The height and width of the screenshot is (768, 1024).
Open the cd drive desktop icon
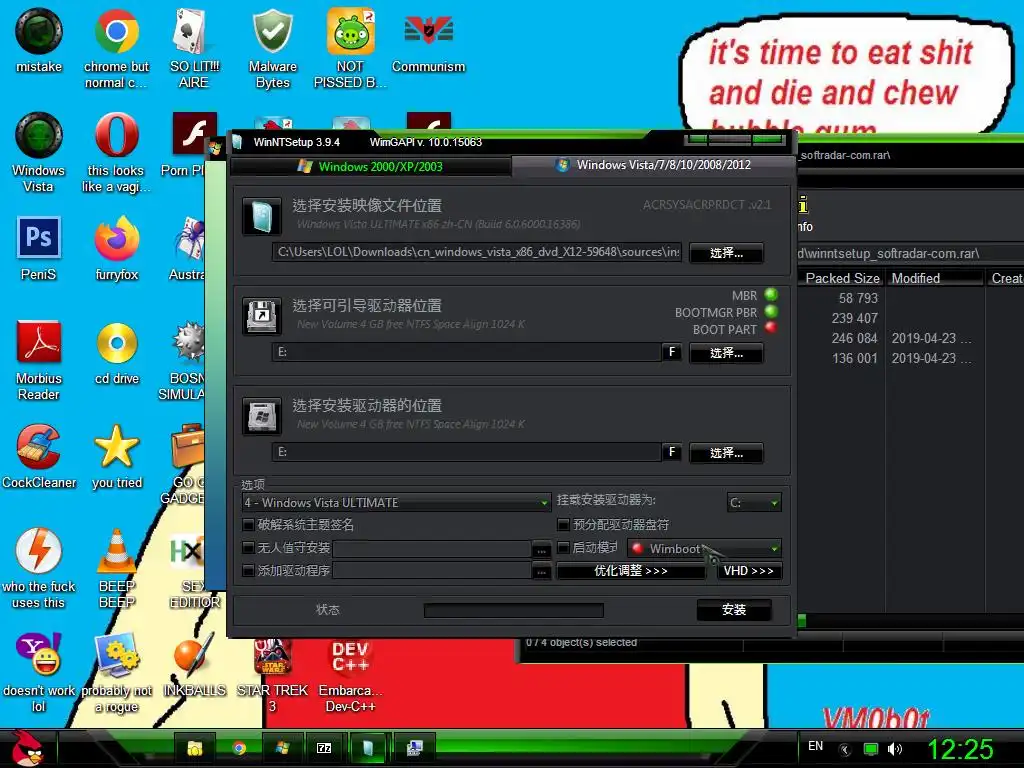coord(116,351)
